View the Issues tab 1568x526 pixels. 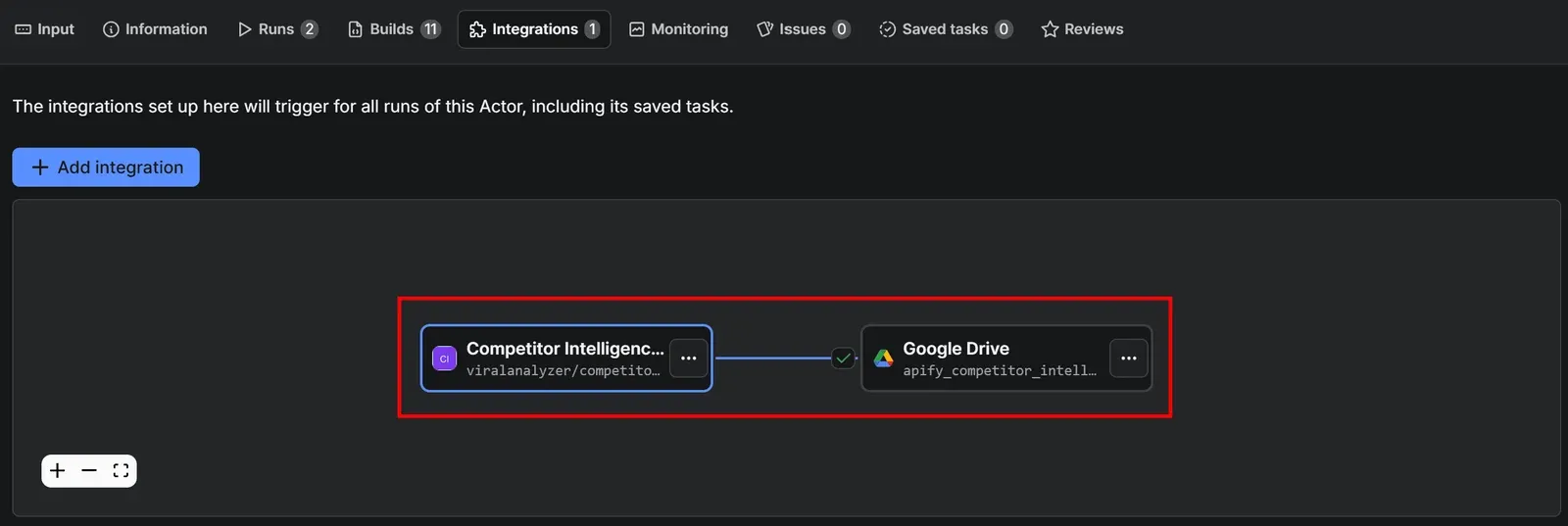coord(803,29)
